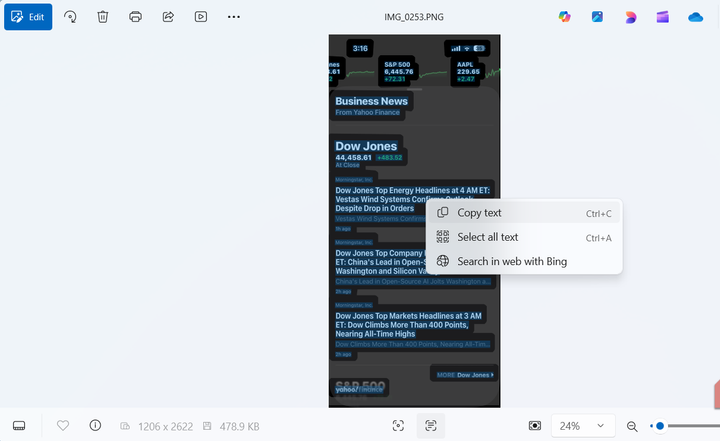
Task: Share the image via the share icon
Action: (x=168, y=17)
